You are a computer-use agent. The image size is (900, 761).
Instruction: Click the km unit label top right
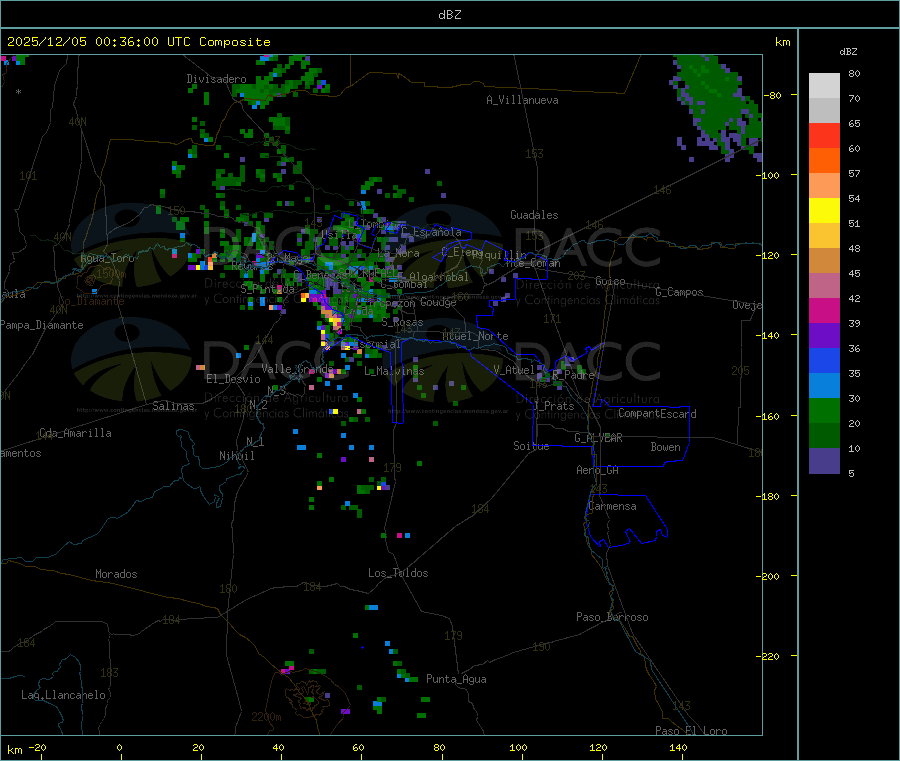782,42
